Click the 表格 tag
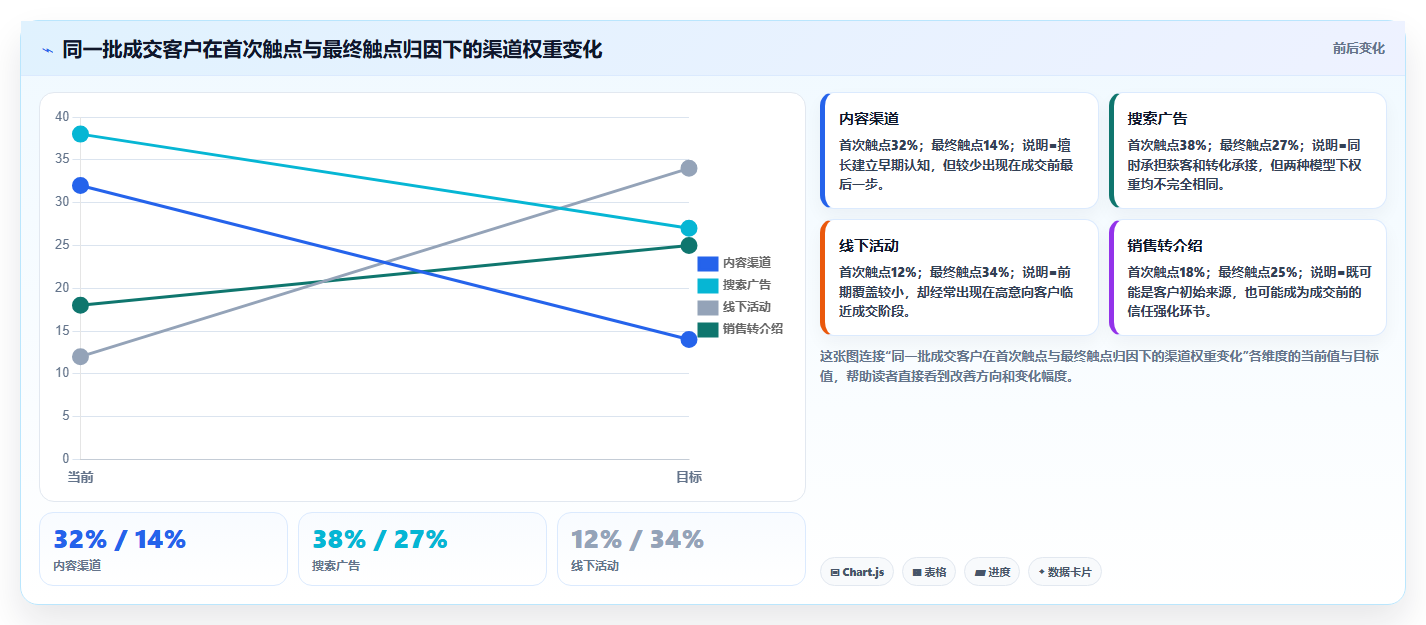This screenshot has width=1426, height=625. (929, 572)
